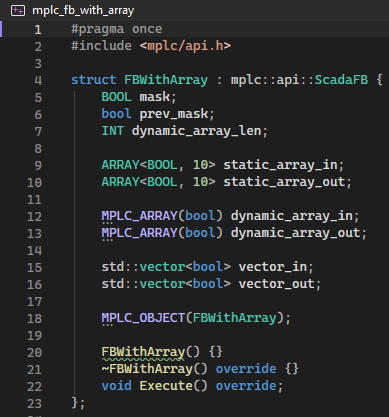Click the base class 'ScadaFB'
This screenshot has width=389, height=417.
point(341,80)
